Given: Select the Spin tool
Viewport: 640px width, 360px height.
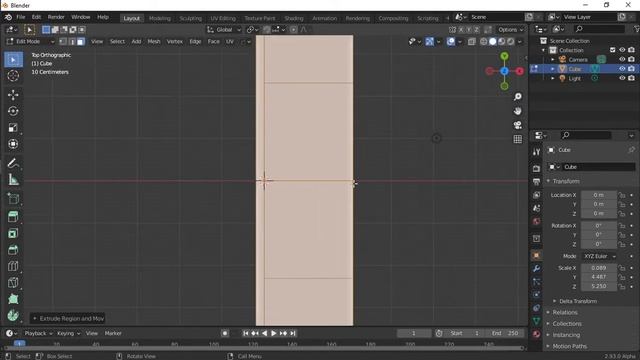Looking at the screenshot, I should tap(13, 315).
